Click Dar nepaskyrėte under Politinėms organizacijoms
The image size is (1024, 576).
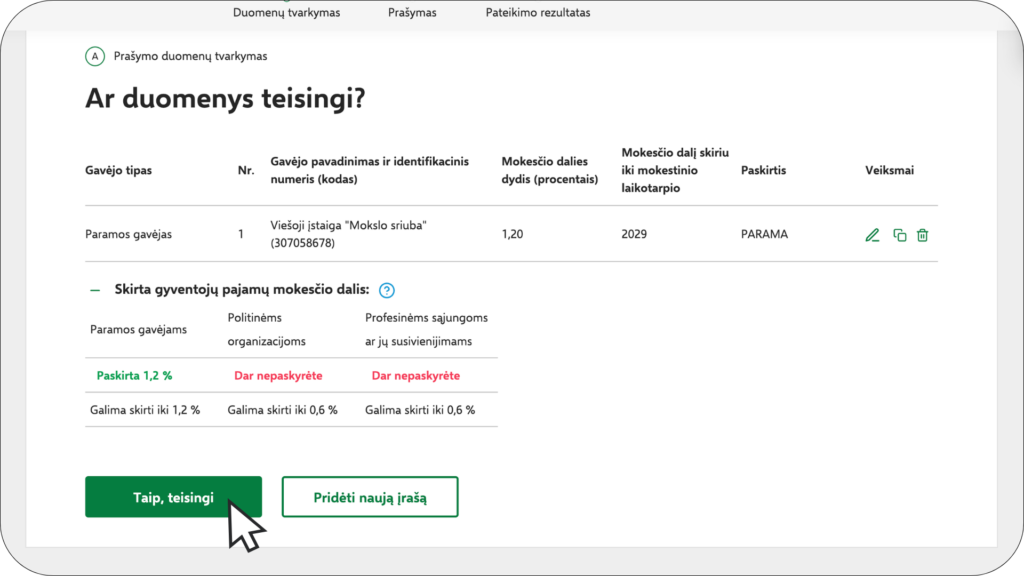click(277, 376)
